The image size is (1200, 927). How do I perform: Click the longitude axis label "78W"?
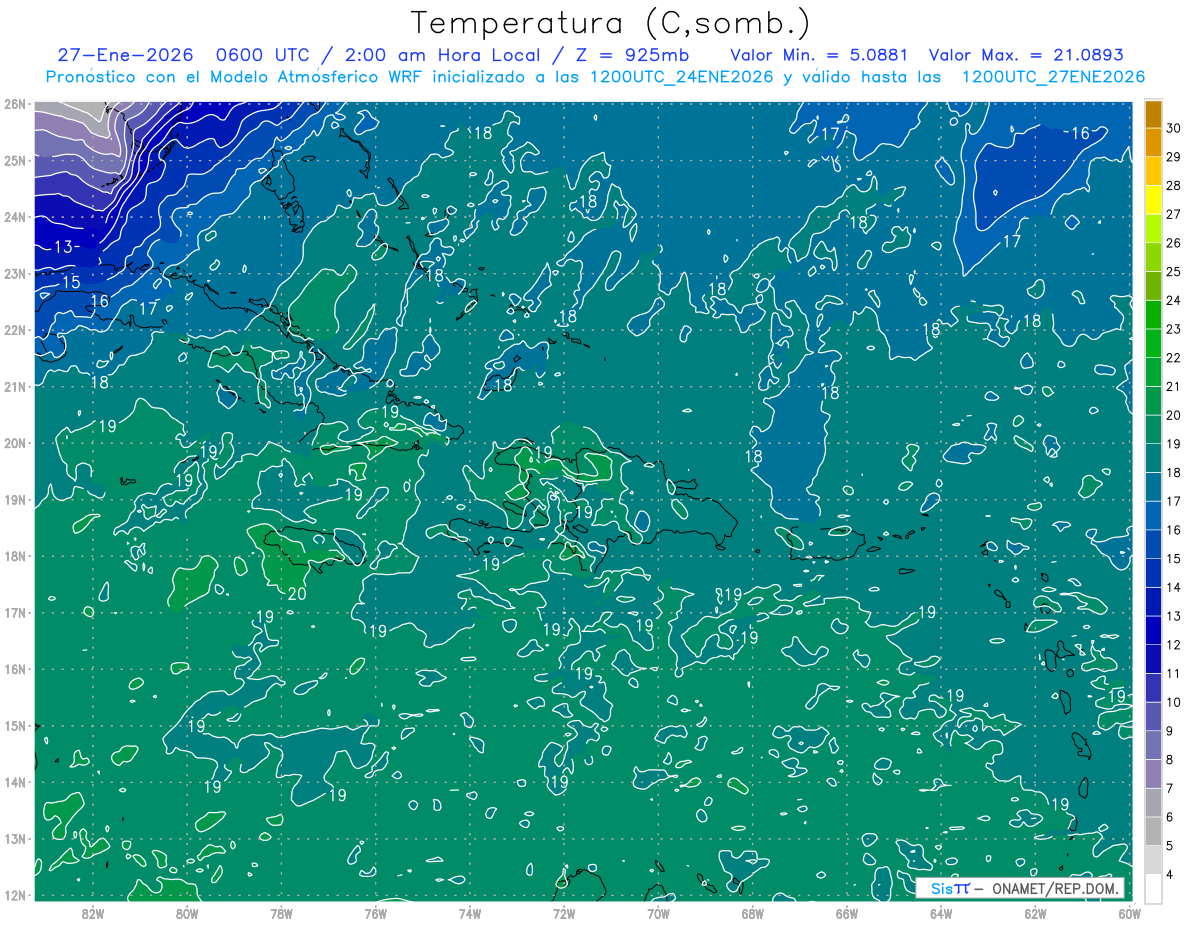click(281, 913)
